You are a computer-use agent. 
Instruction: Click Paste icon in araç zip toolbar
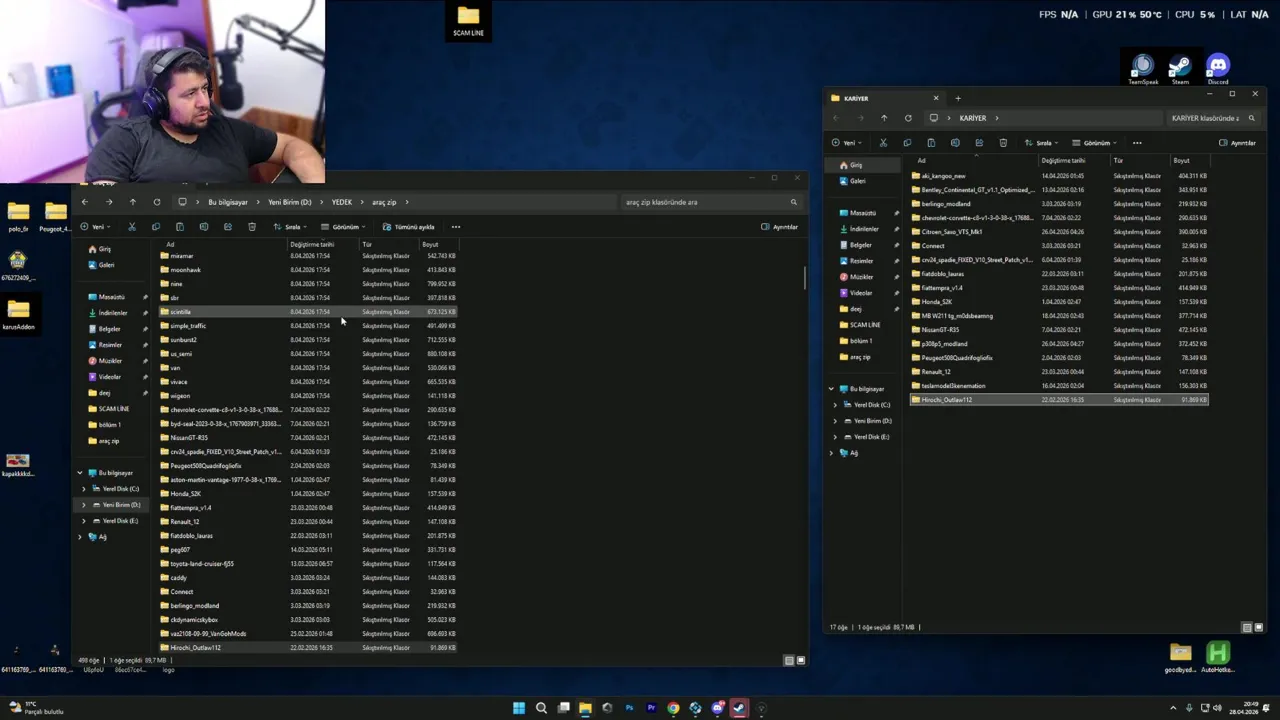180,227
